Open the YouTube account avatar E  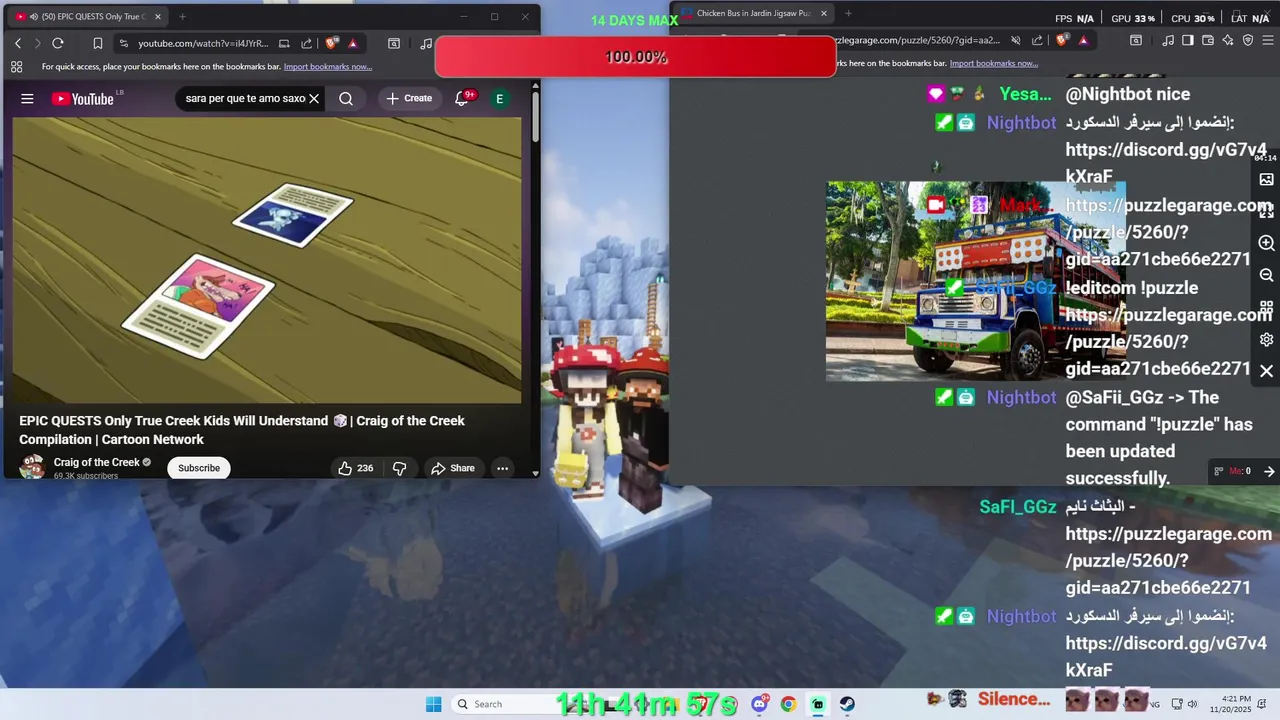point(499,98)
